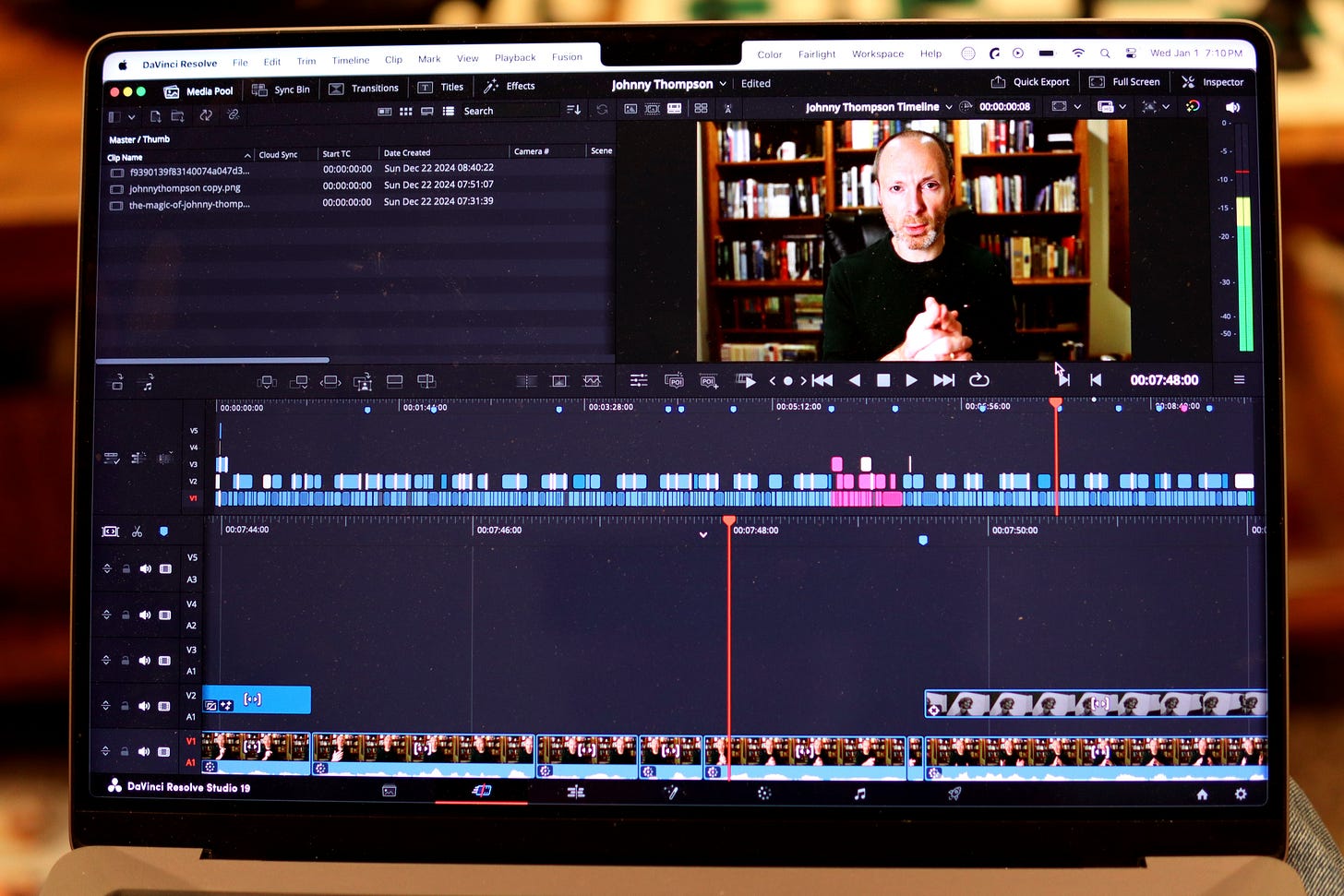Click the smart insert edit icon
This screenshot has width=1344, height=896.
click(267, 381)
